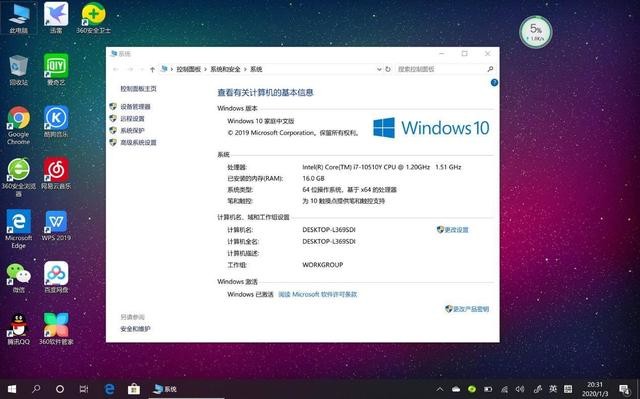Select processor text Intel Core i7-10510Y
The width and height of the screenshot is (640, 399).
[x=382, y=167]
